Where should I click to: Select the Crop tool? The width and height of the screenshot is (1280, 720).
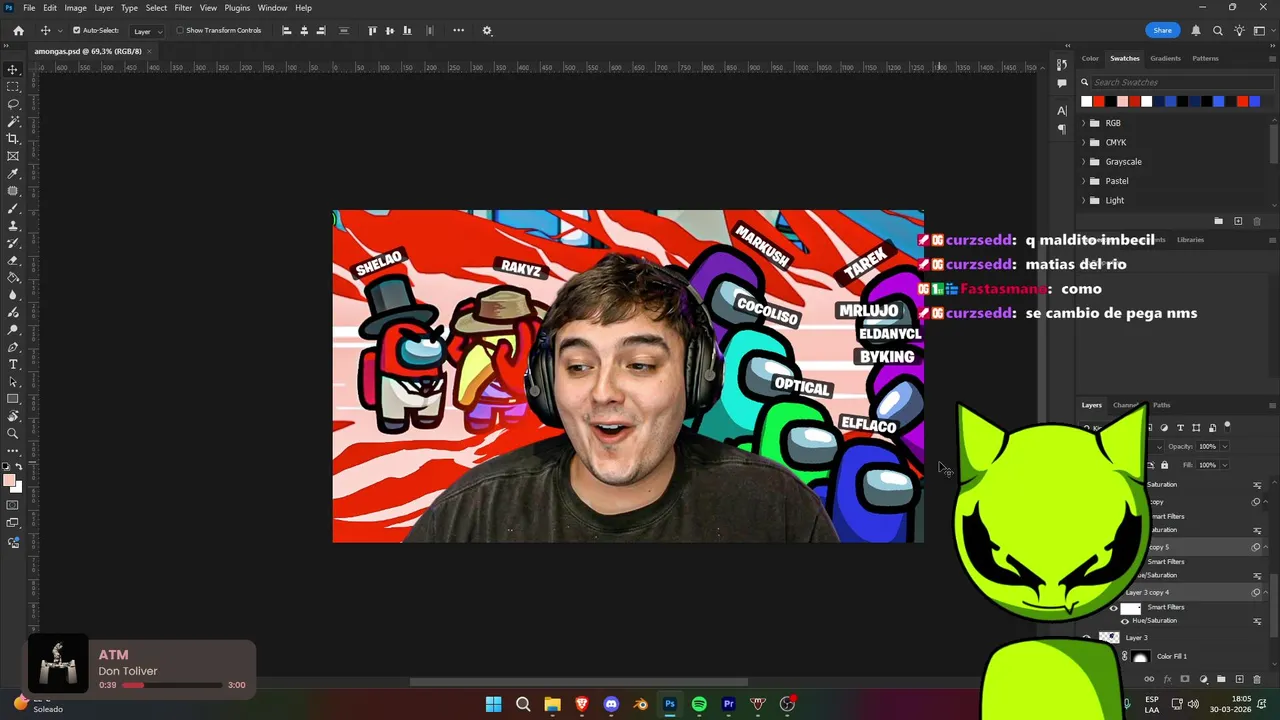pos(13,139)
